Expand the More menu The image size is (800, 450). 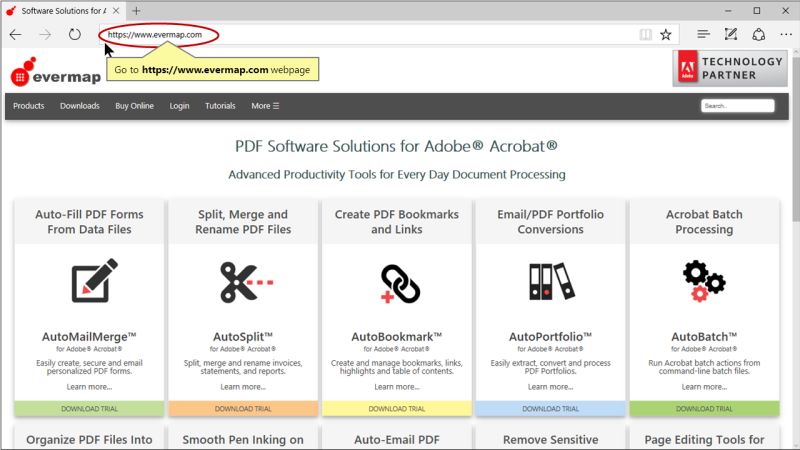(265, 106)
